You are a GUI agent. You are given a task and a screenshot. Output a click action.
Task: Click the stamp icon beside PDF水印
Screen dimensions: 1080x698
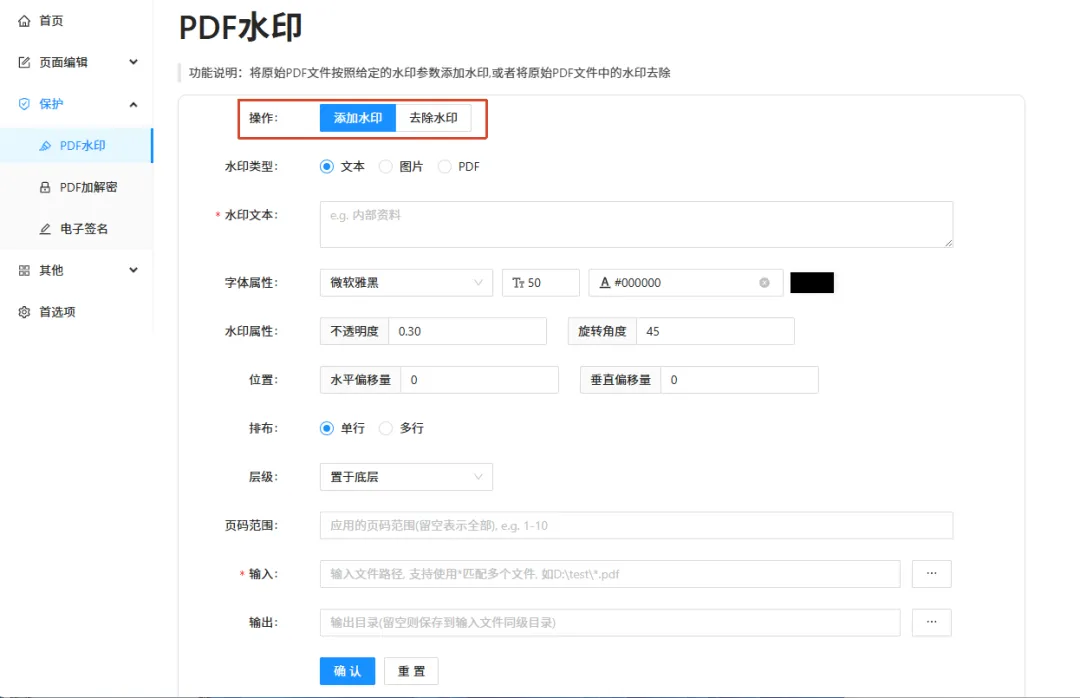(x=45, y=145)
